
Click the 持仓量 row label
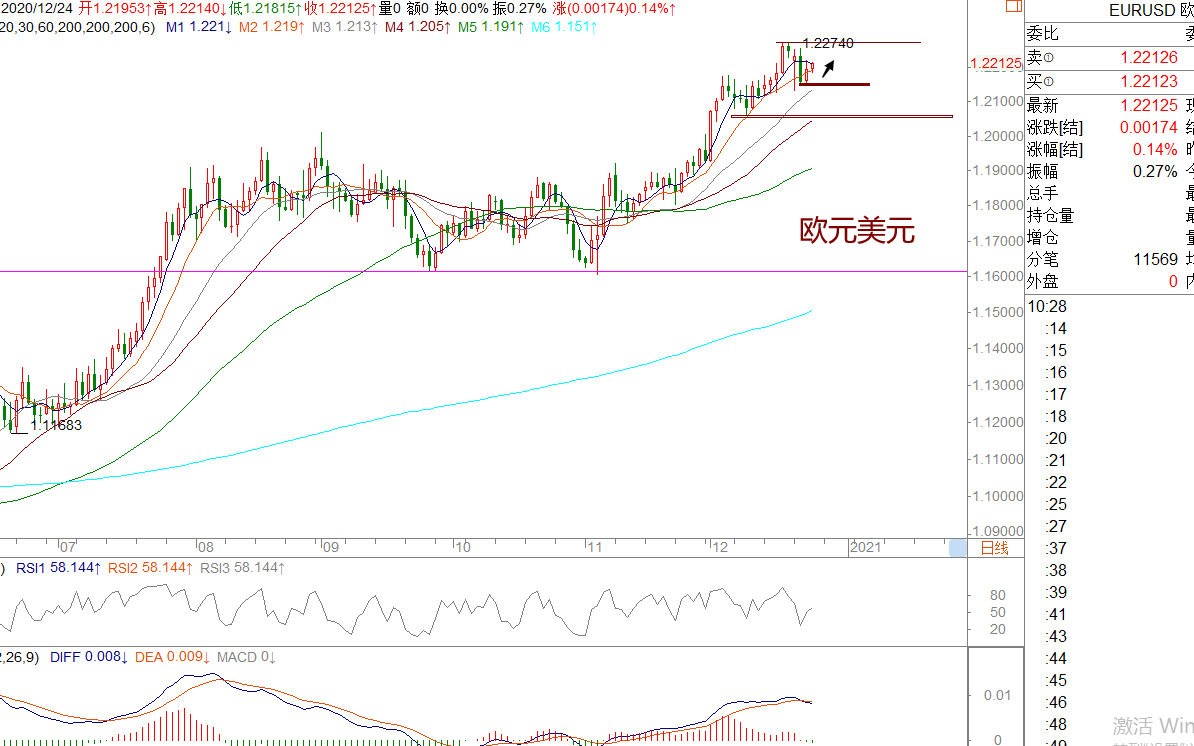click(x=1050, y=215)
